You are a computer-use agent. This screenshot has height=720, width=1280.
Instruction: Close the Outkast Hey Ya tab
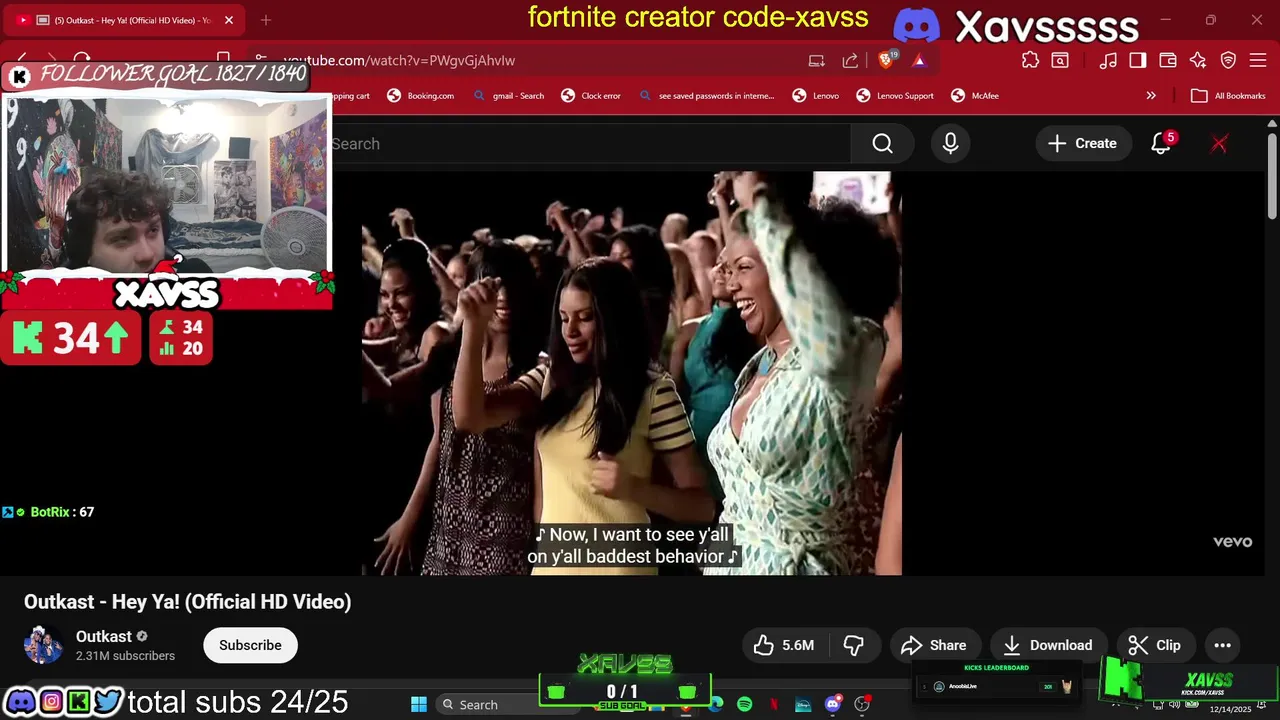click(x=229, y=20)
